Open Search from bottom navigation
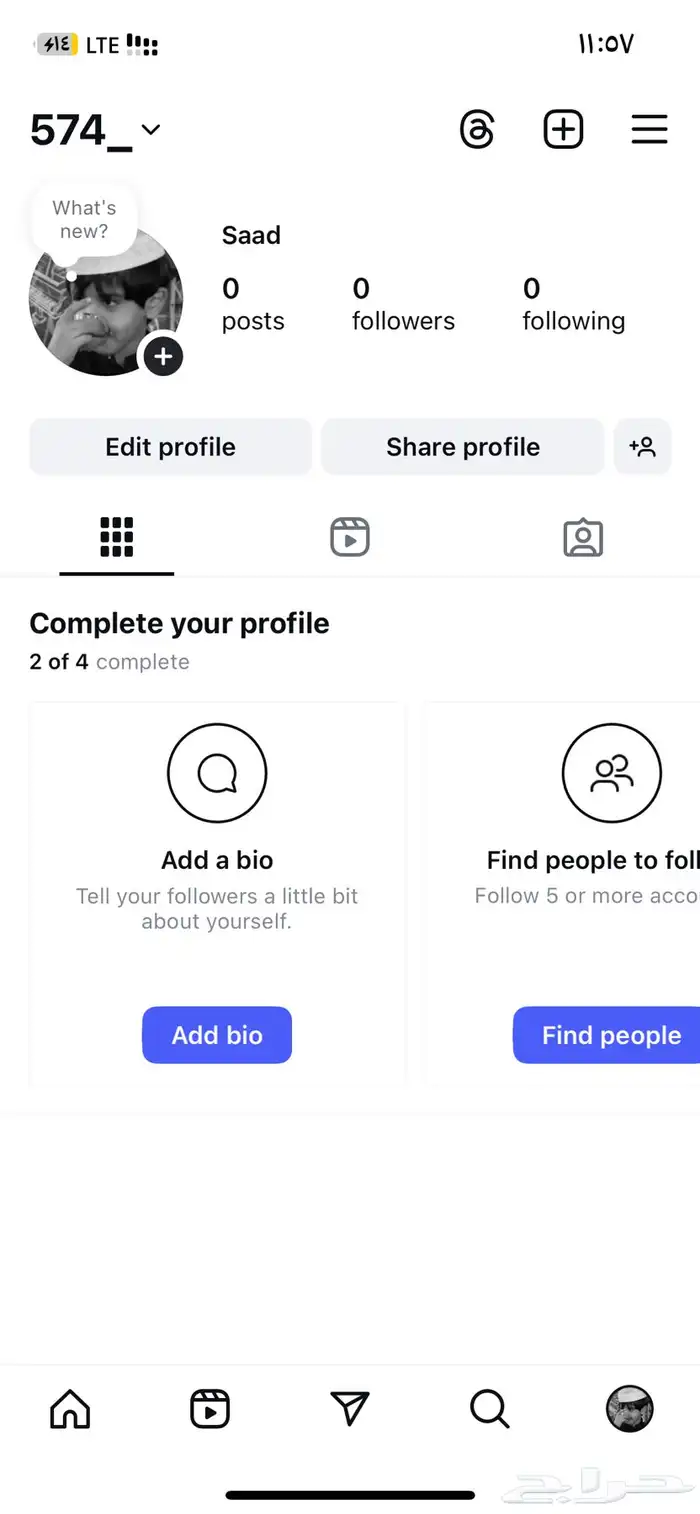Viewport: 700px width, 1514px height. [490, 1409]
